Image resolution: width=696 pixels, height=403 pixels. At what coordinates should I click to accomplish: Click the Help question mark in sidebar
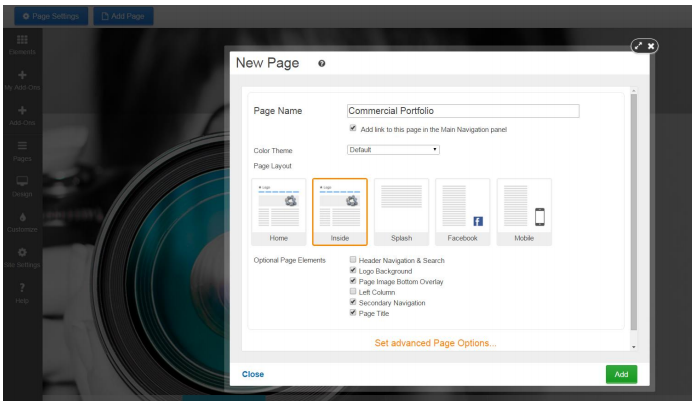tap(22, 288)
